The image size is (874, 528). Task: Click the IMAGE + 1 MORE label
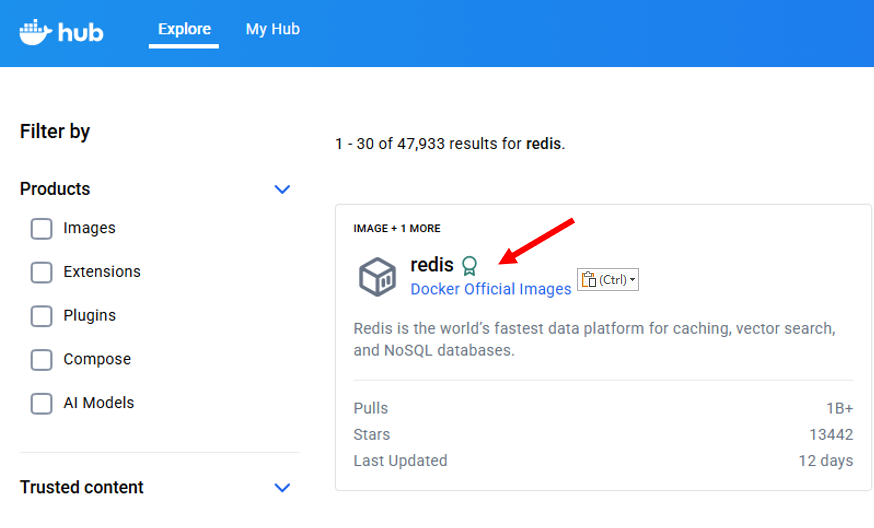coord(397,228)
